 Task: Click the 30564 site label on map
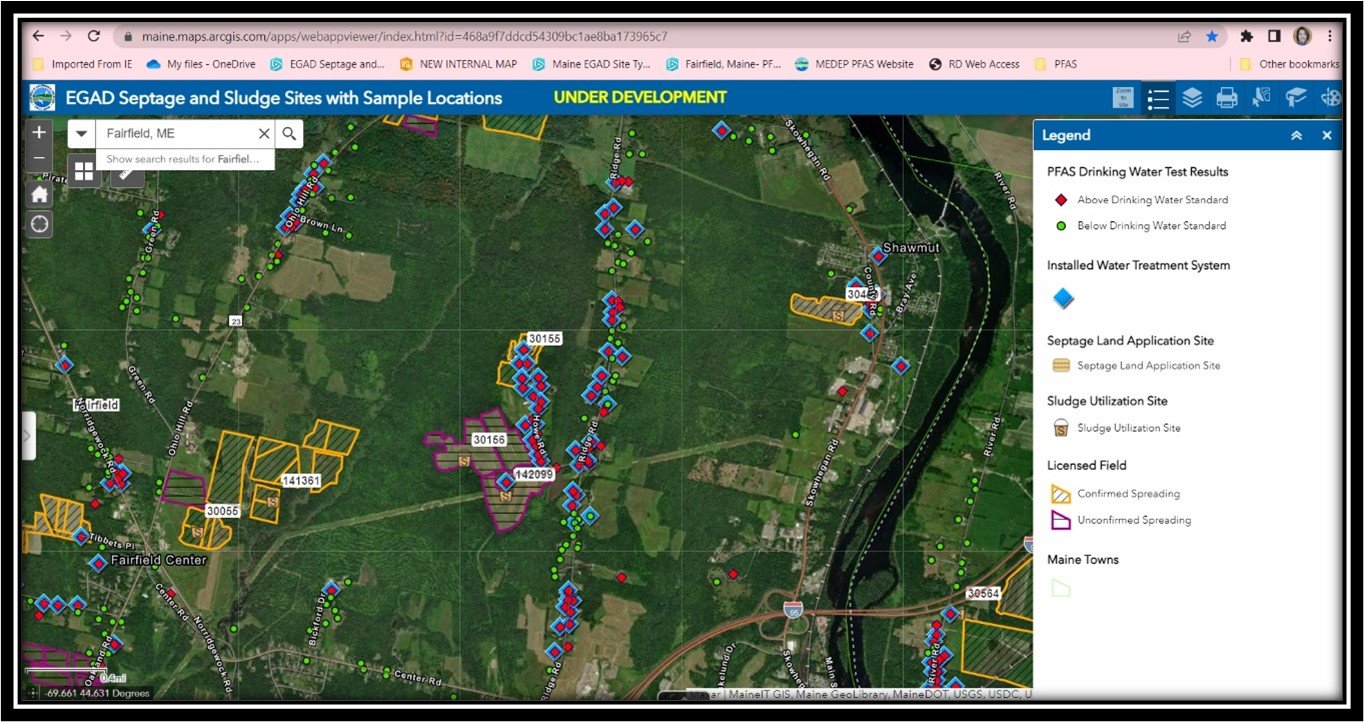983,593
